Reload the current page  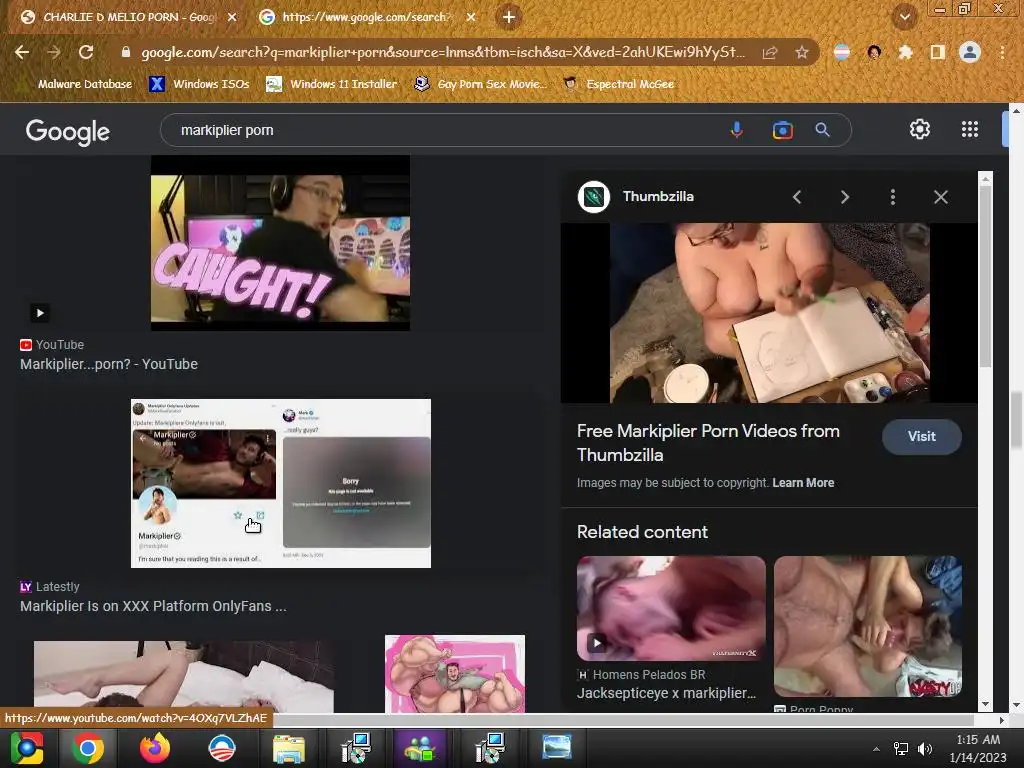tap(86, 52)
